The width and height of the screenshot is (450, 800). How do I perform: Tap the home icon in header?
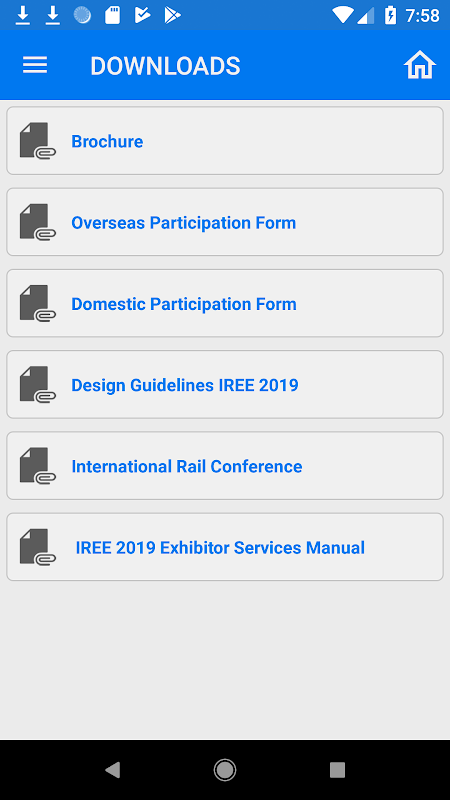tap(420, 65)
